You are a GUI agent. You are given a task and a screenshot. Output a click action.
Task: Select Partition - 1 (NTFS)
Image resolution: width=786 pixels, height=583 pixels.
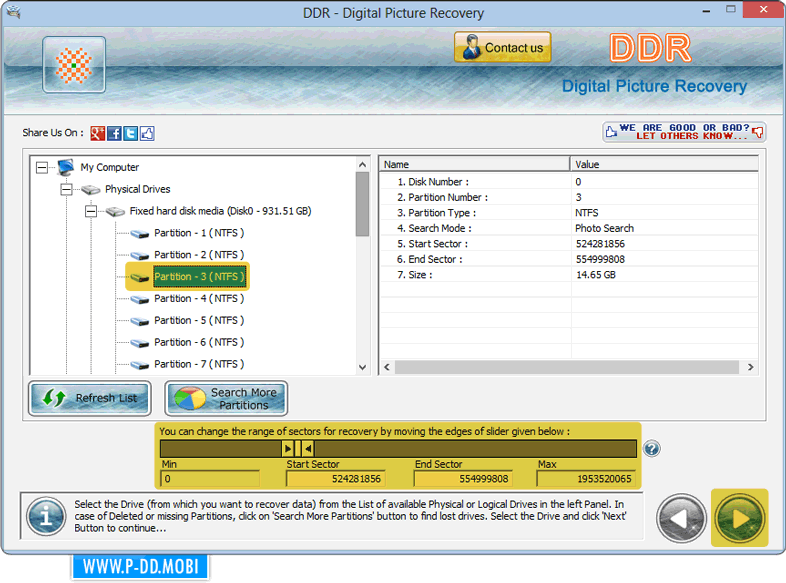(x=199, y=233)
